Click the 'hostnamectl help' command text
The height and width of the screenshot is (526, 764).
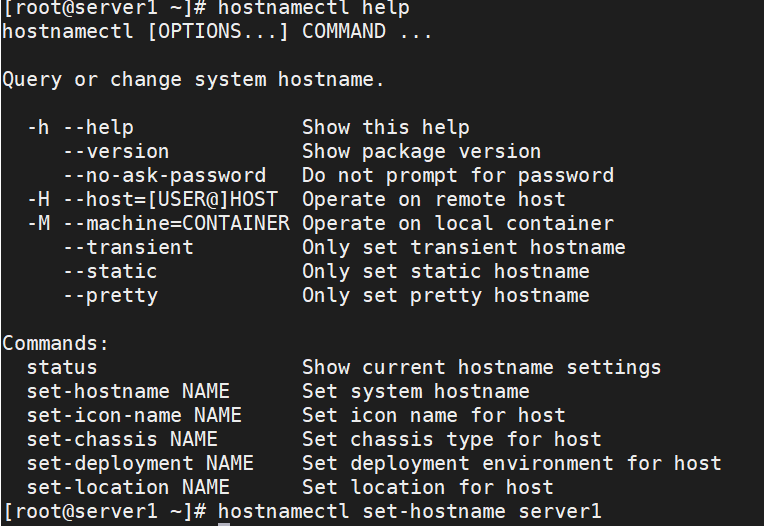coord(313,8)
